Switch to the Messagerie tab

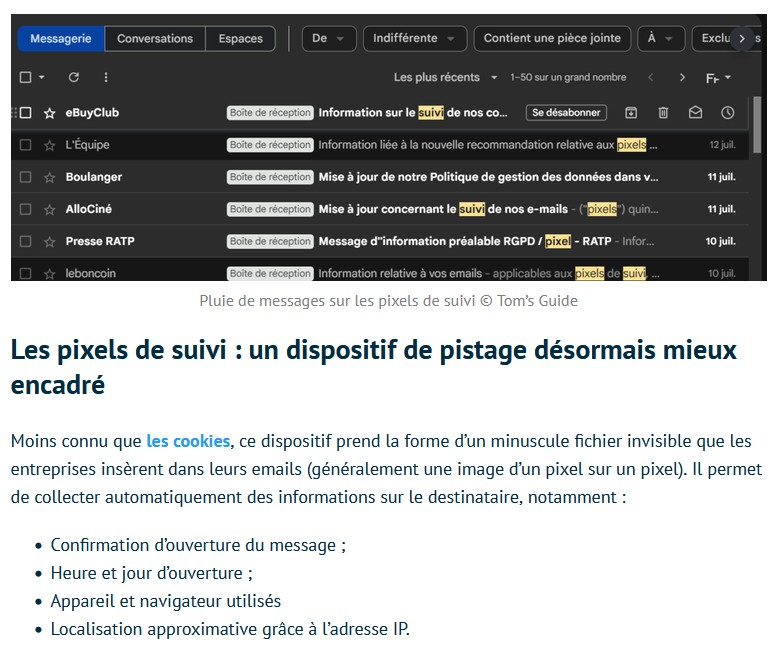(61, 39)
